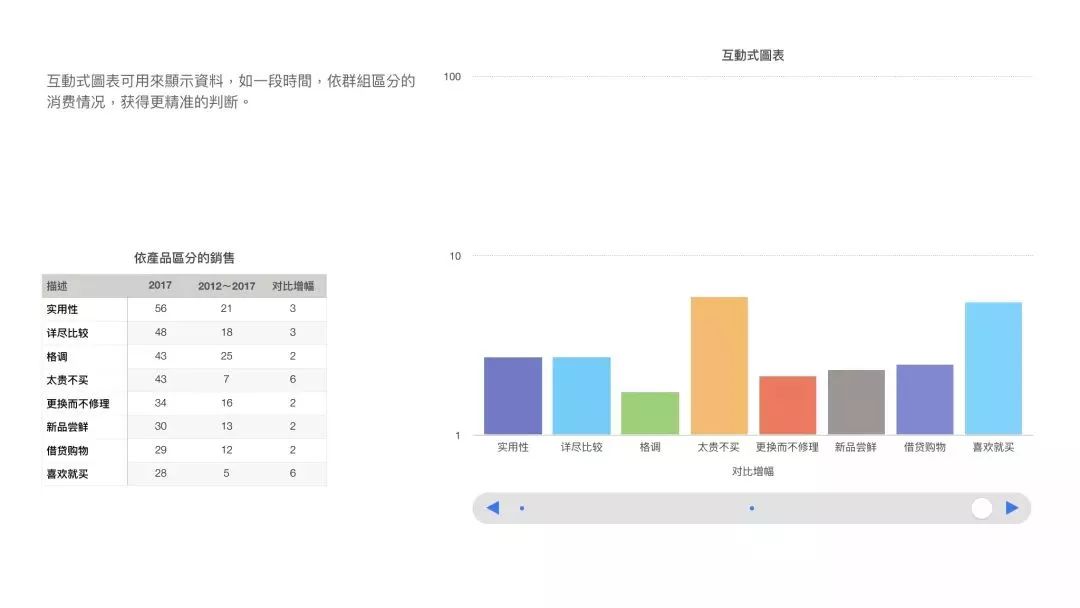The width and height of the screenshot is (1080, 608).
Task: Click the right navigation arrow below the chart
Action: [x=1011, y=508]
